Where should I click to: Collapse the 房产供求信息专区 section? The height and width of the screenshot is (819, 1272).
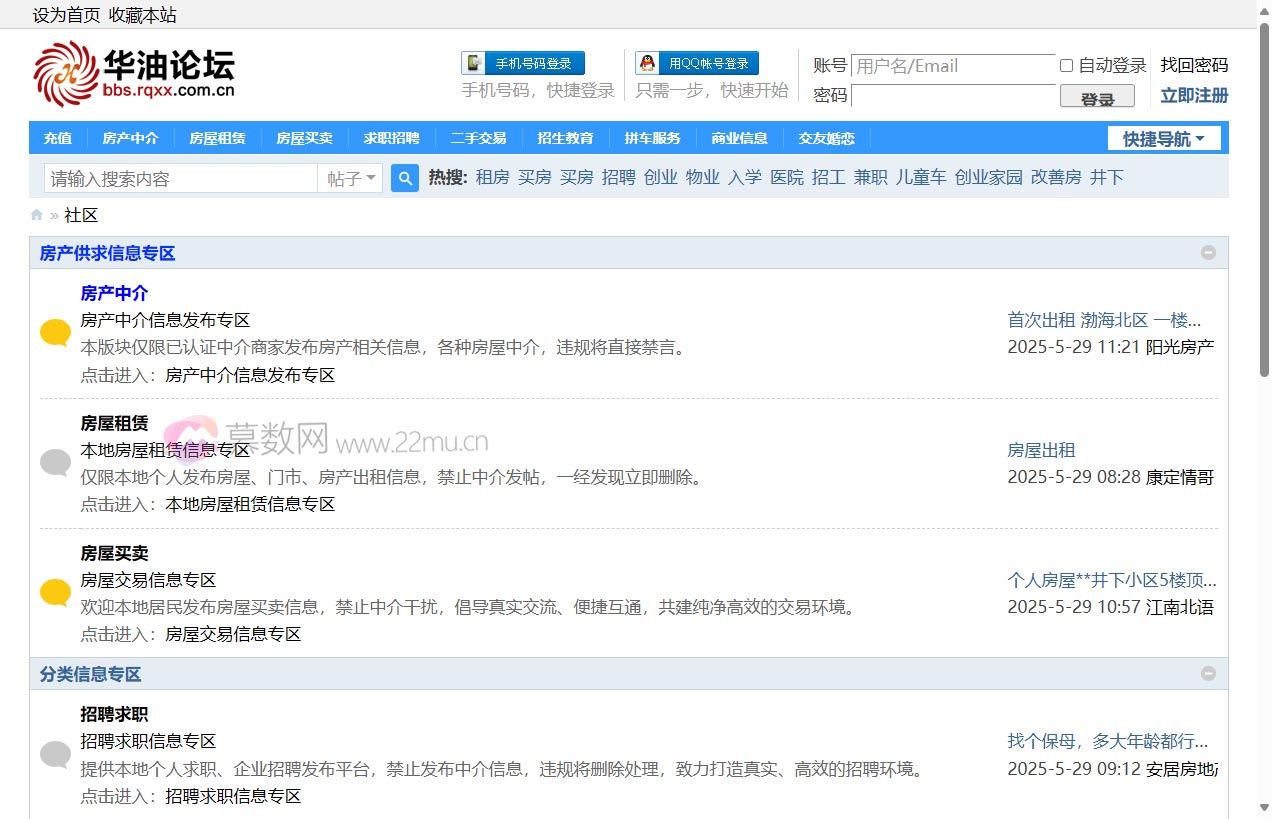point(1208,253)
